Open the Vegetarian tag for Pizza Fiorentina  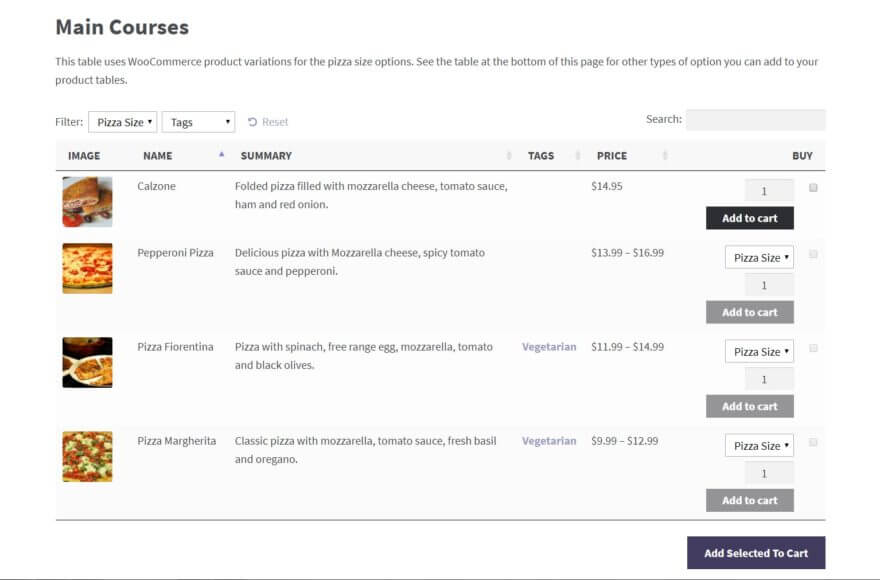point(548,346)
